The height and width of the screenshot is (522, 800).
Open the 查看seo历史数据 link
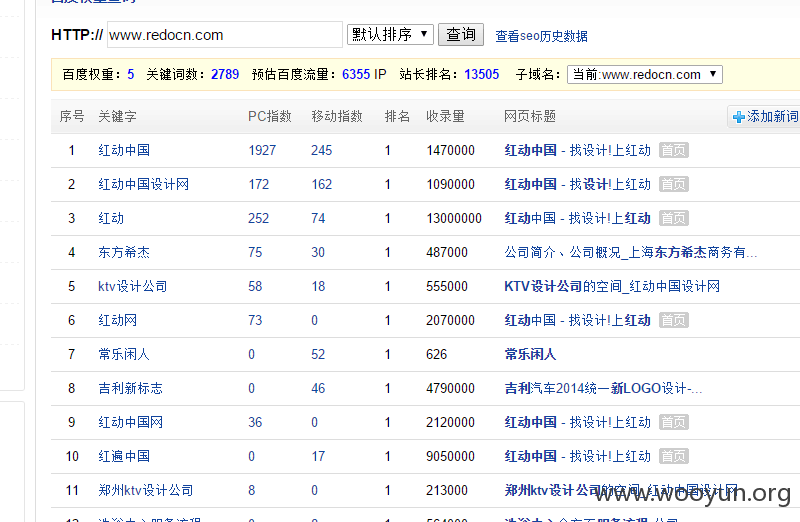[541, 36]
